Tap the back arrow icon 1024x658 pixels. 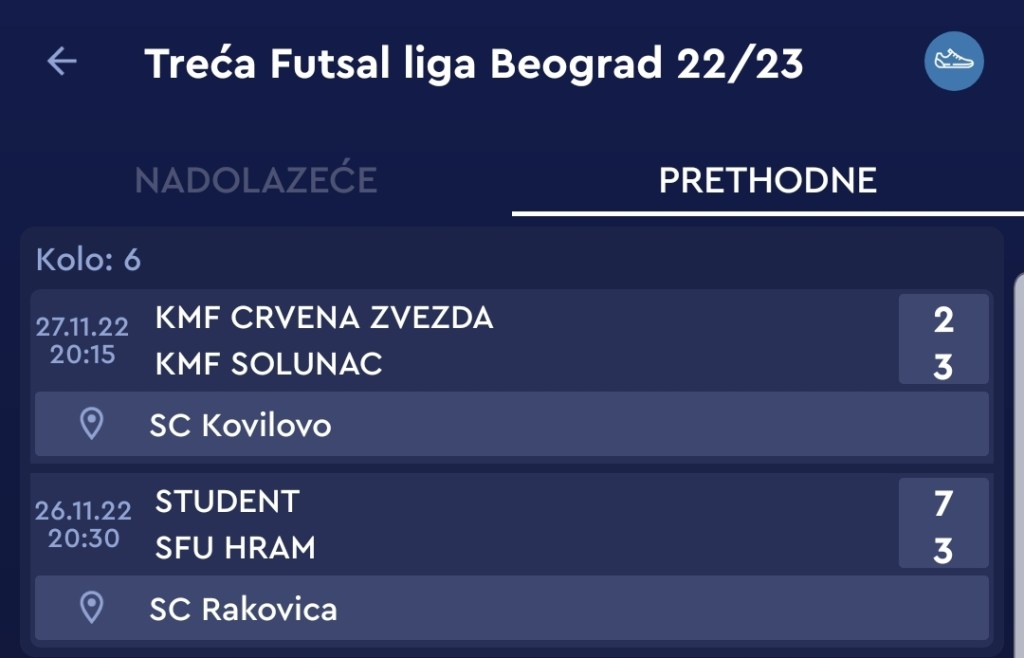pos(62,62)
